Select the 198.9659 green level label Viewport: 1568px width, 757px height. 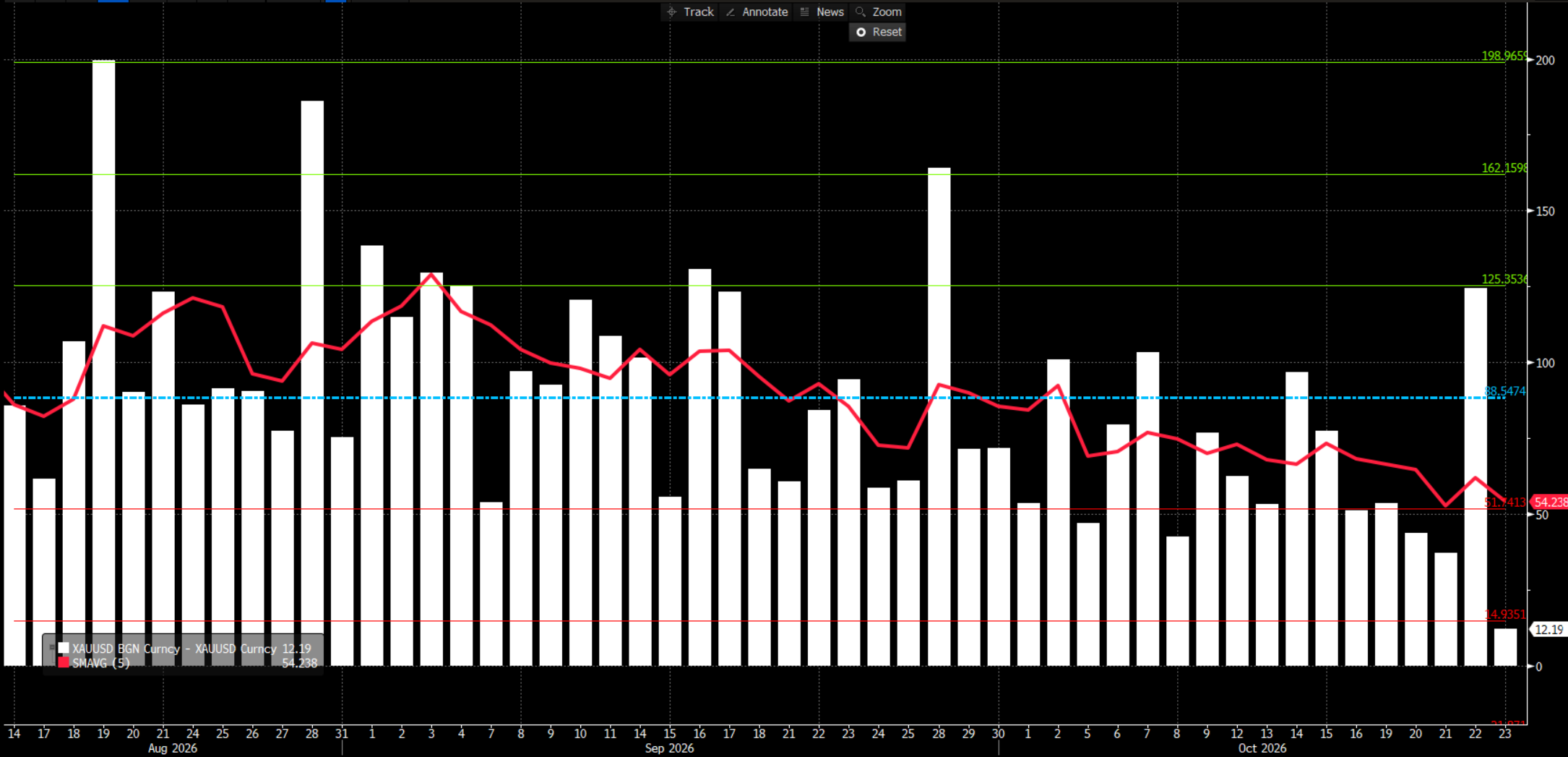pos(1504,56)
